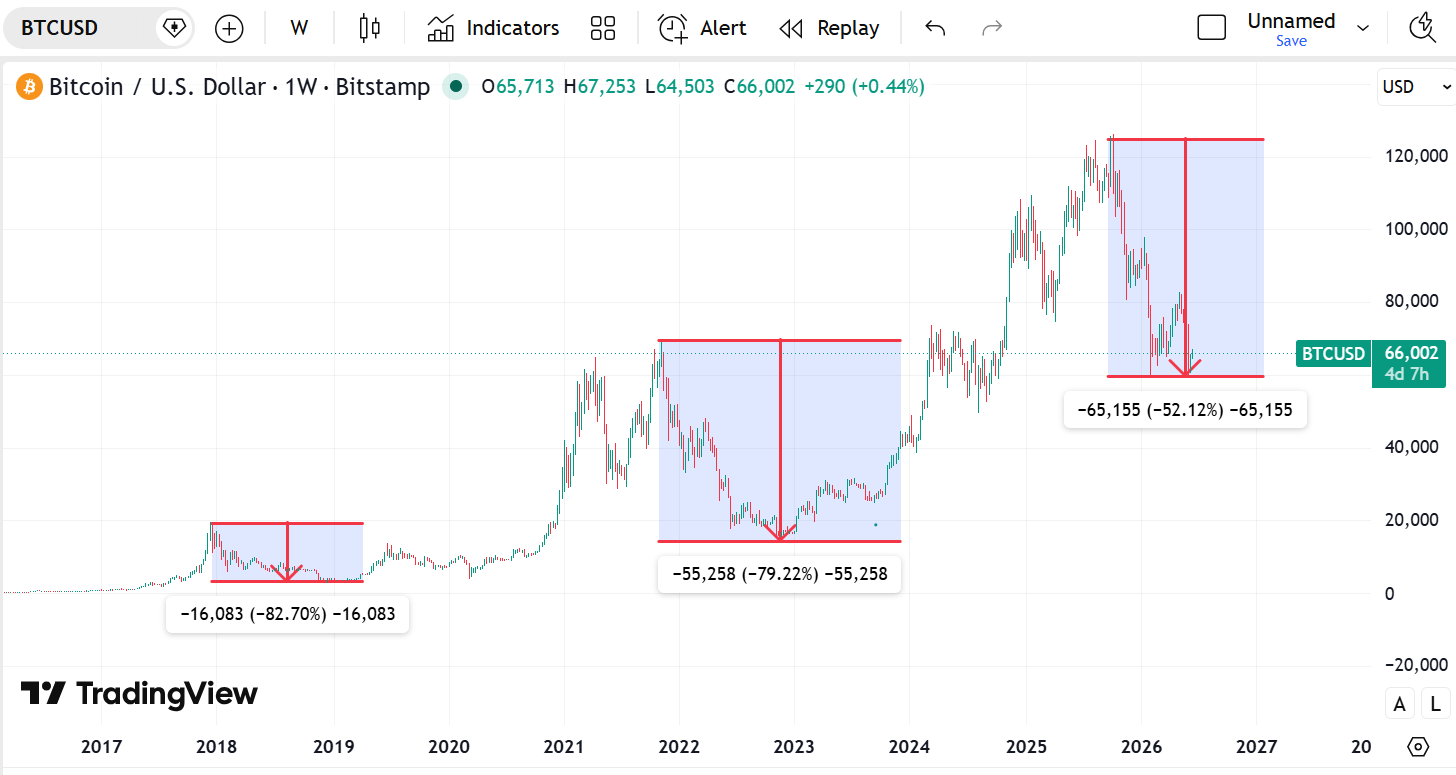Toggle the layout checkbox square

1211,28
